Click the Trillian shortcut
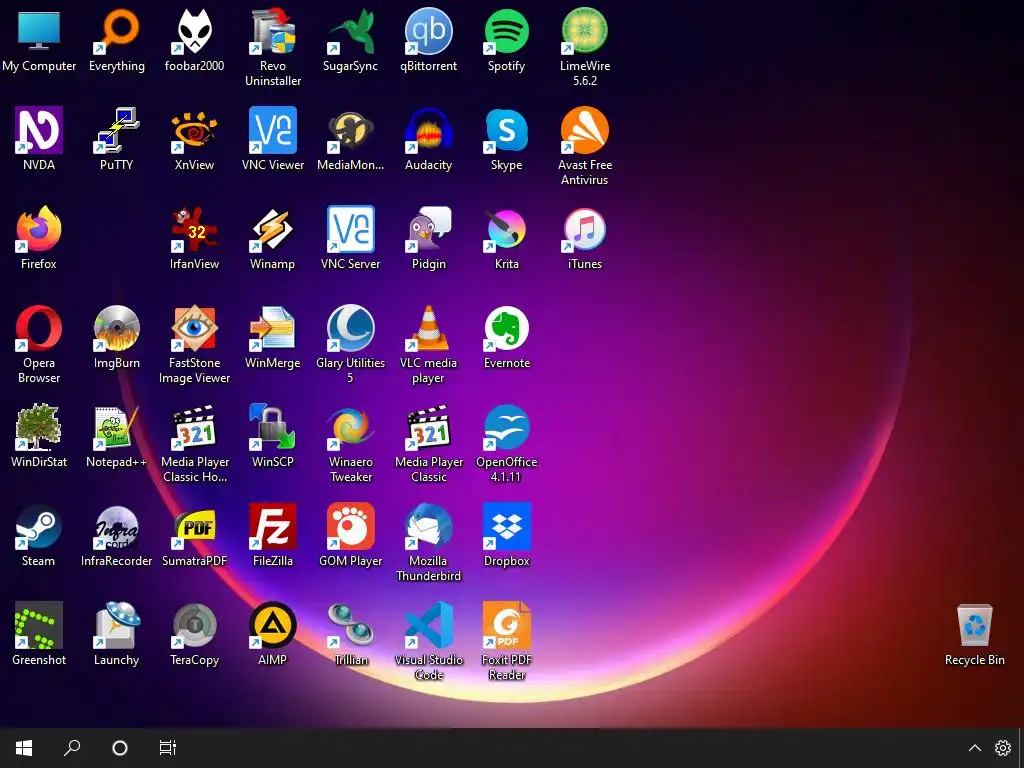The height and width of the screenshot is (768, 1024). [x=351, y=626]
